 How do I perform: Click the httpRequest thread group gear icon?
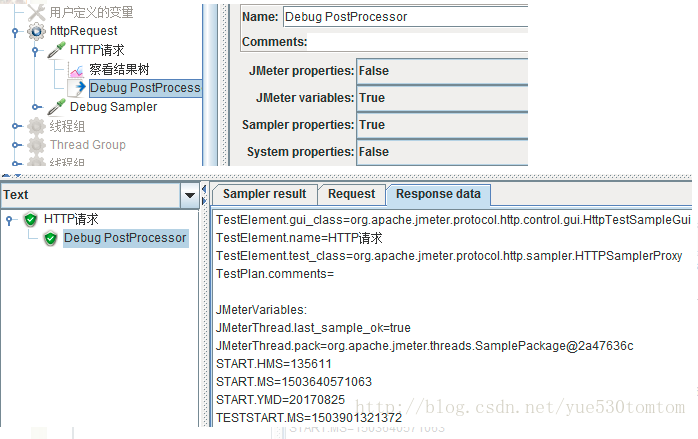click(x=36, y=31)
